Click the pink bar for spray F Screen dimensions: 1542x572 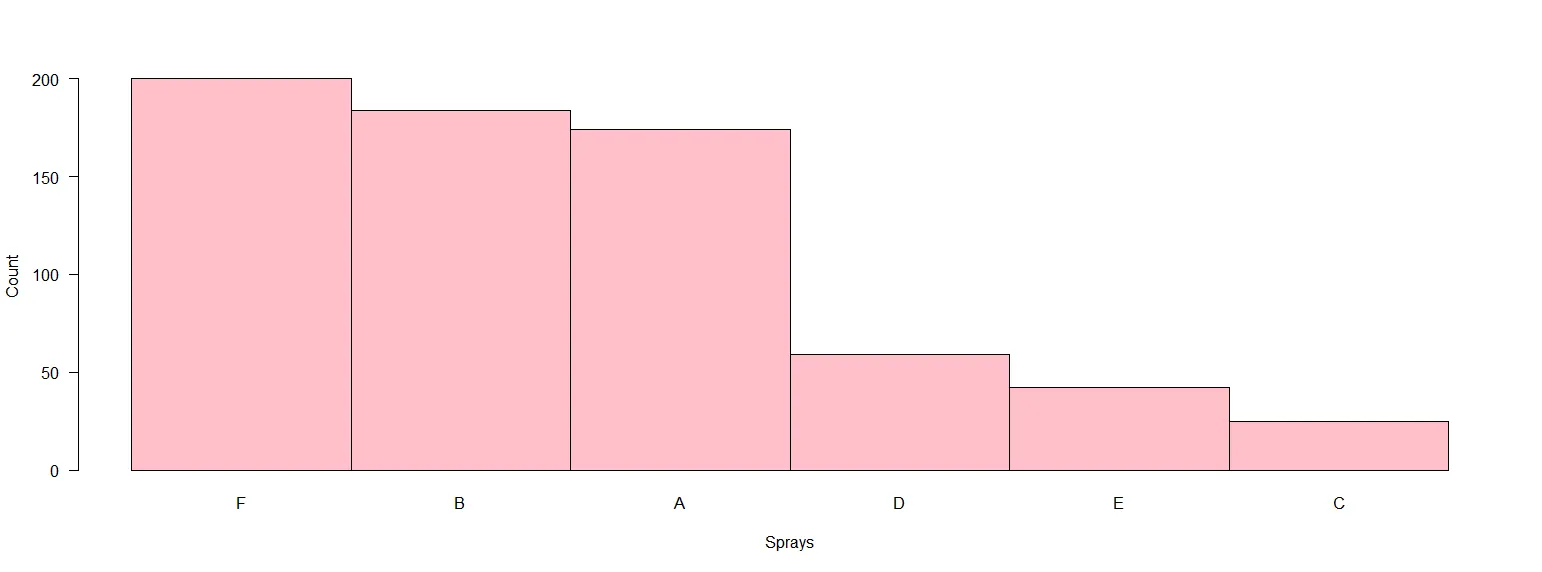[241, 274]
